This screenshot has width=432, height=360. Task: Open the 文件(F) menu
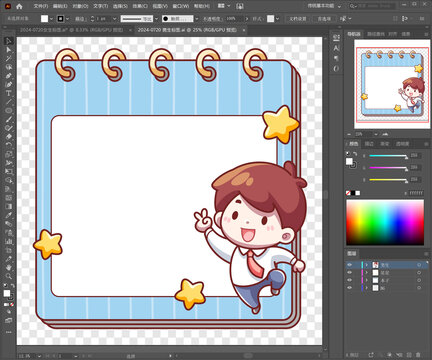tap(41, 6)
